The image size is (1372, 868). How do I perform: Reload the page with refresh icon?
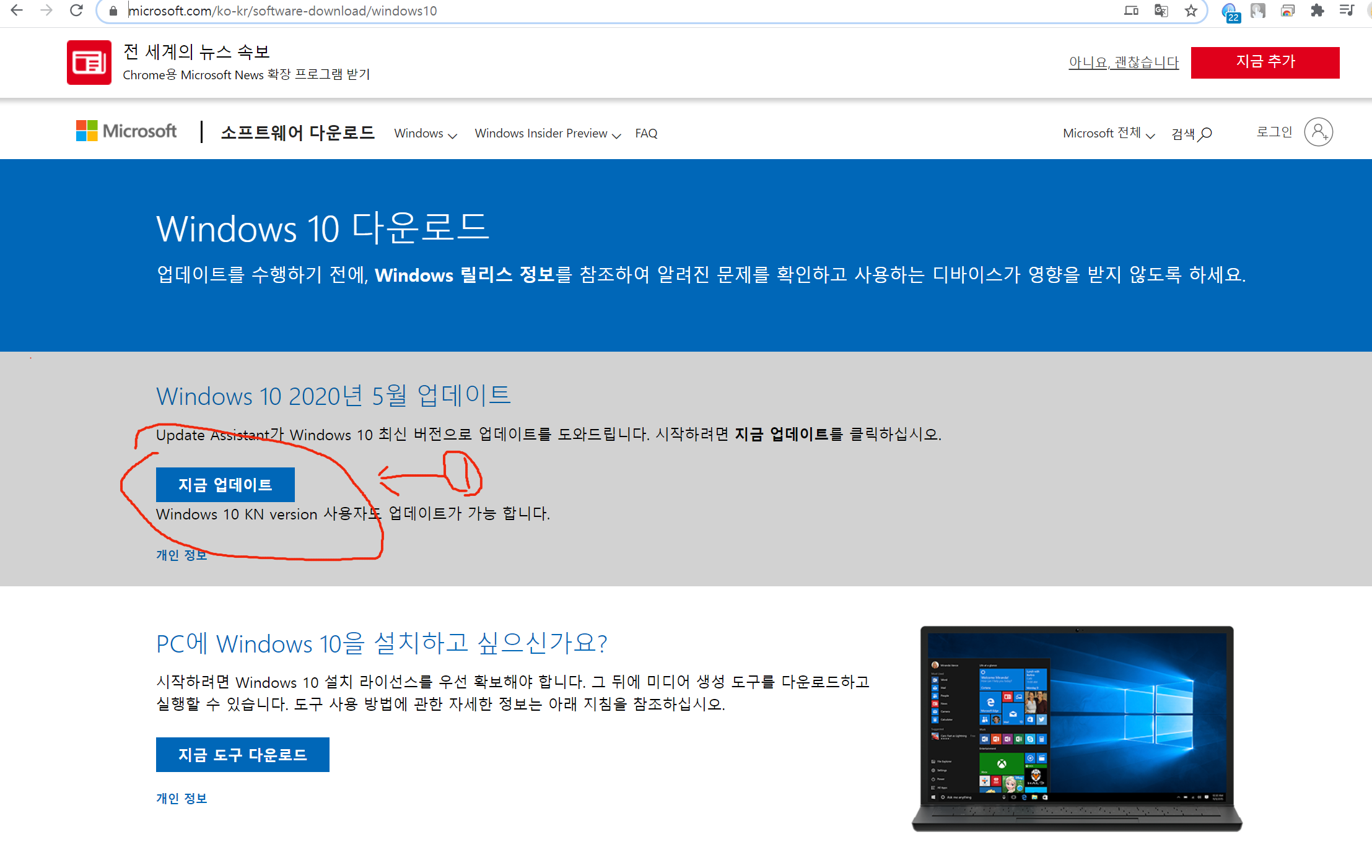(76, 11)
